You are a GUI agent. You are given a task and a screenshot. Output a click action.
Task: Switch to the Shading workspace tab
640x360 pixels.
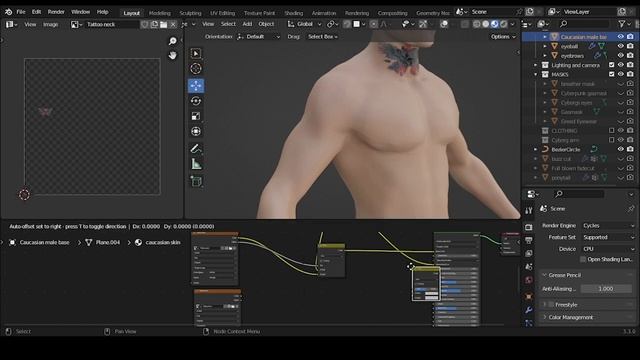(293, 13)
